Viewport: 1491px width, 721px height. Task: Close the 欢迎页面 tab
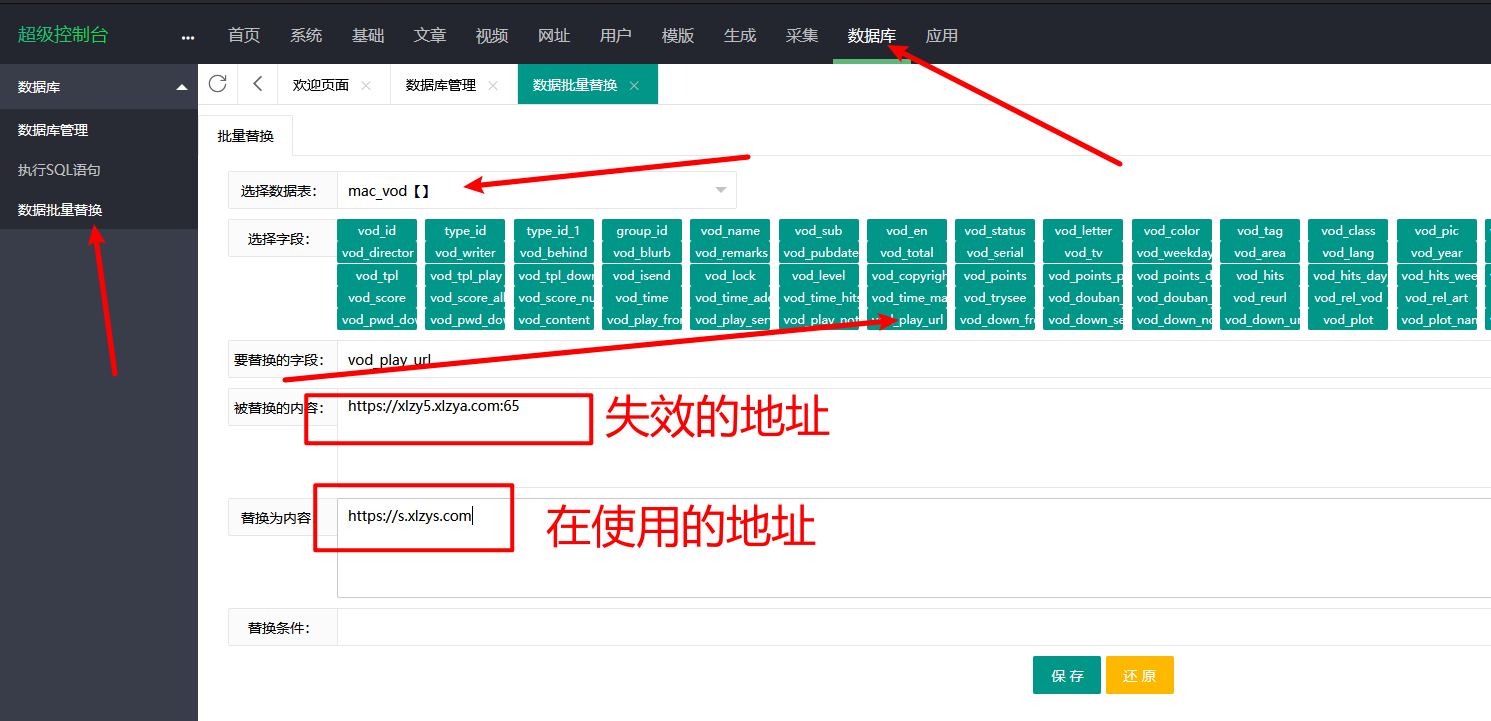pos(366,86)
